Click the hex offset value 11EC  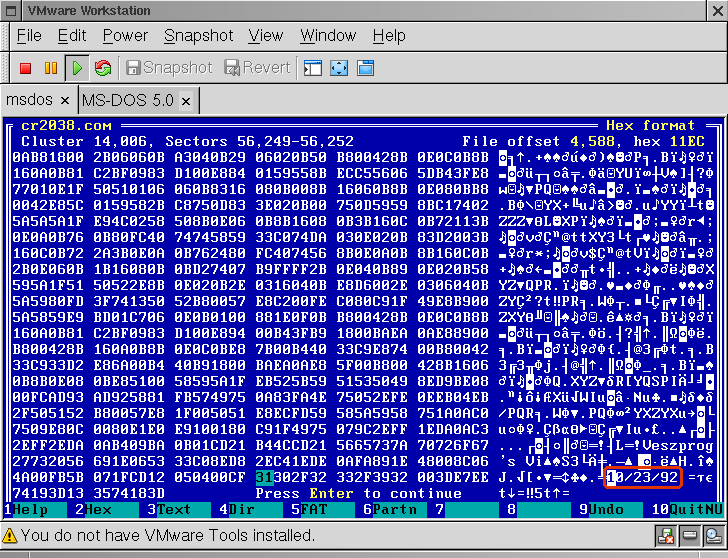tap(687, 141)
